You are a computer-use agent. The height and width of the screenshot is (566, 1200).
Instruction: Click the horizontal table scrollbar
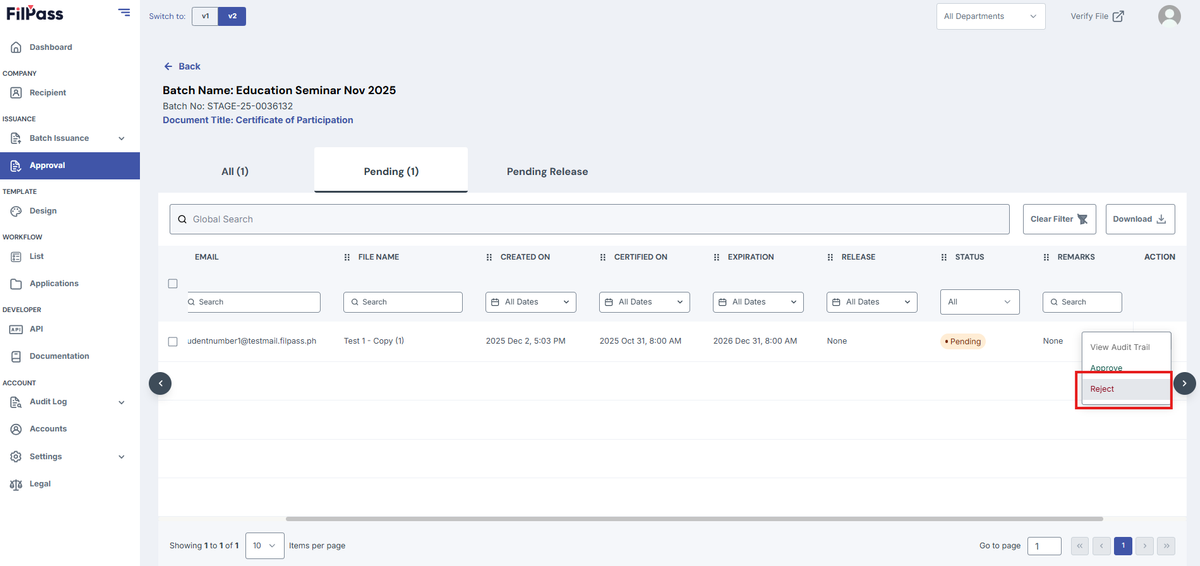694,519
